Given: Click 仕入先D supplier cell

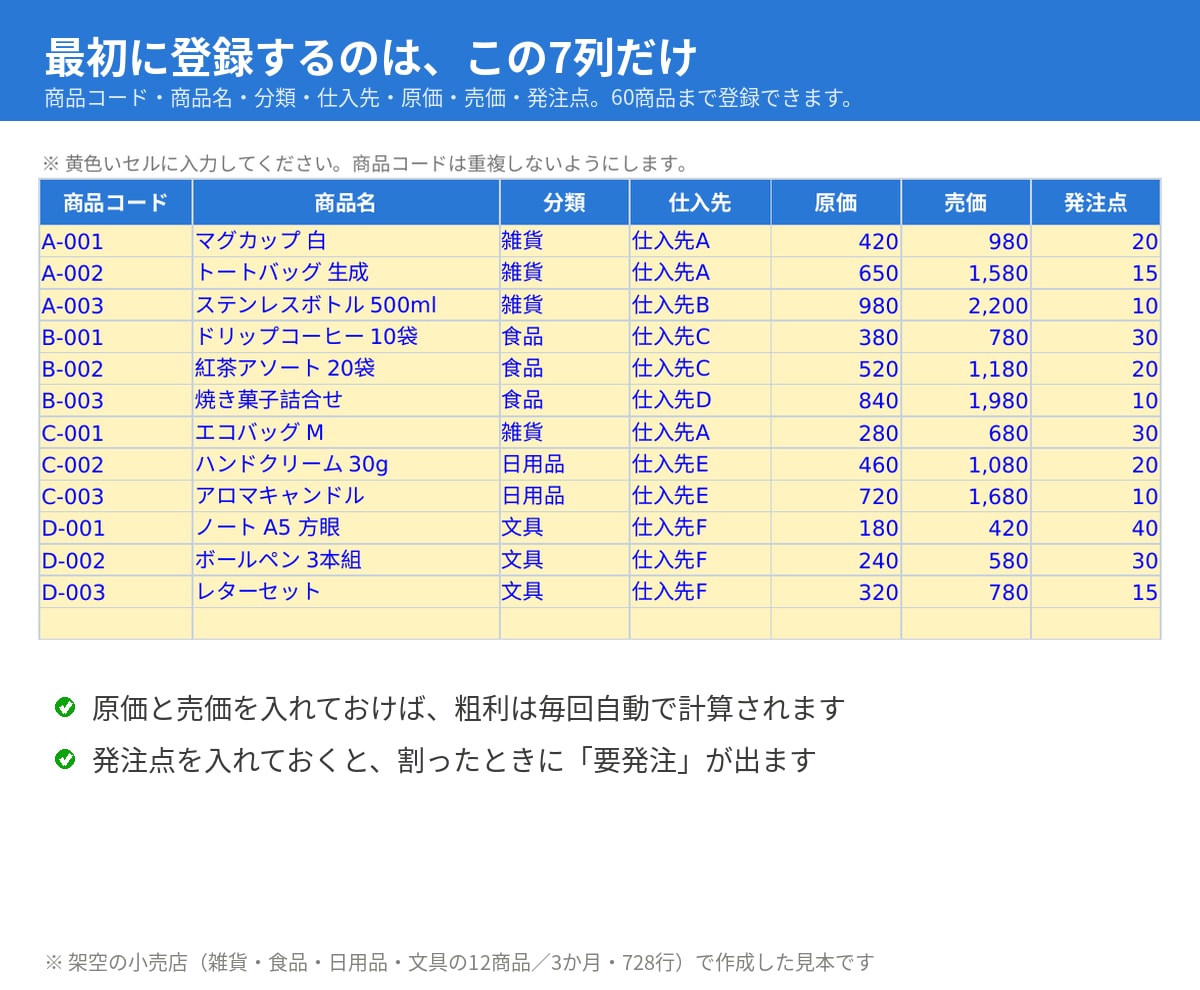Looking at the screenshot, I should [700, 401].
